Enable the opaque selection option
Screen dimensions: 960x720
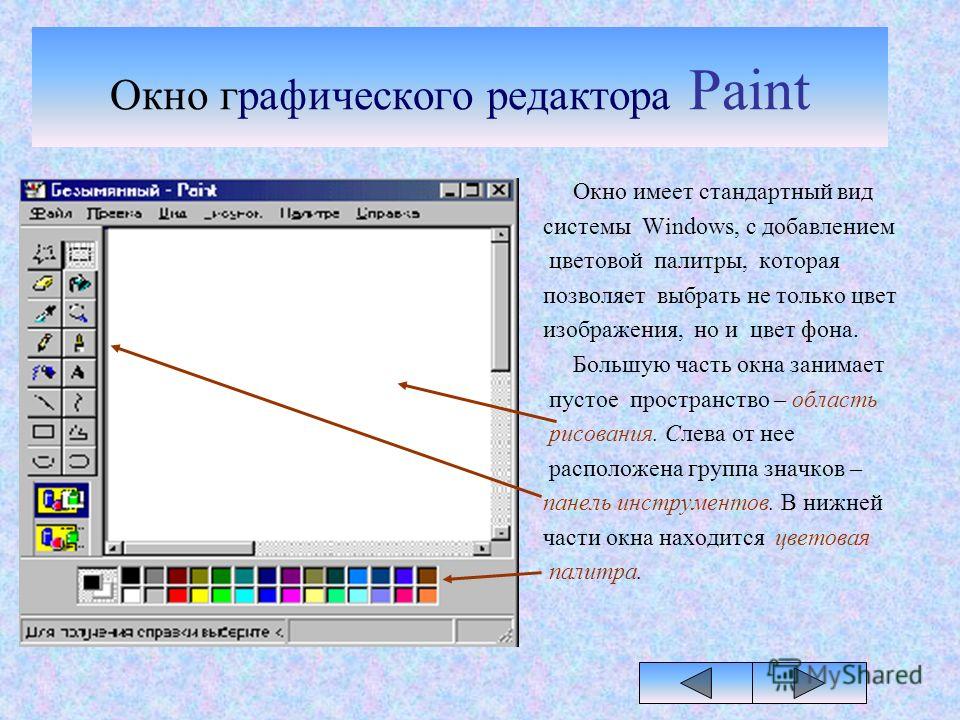point(61,500)
